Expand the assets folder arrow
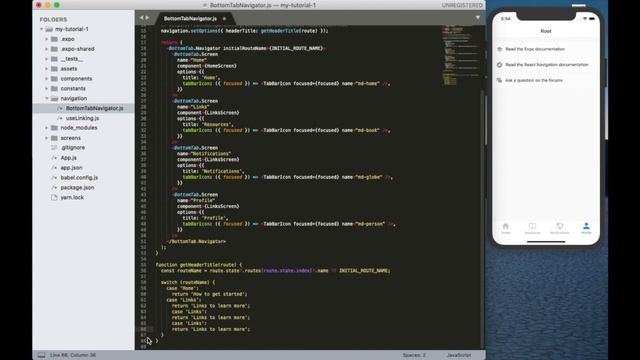Viewport: 640px width, 360px height. 47,69
